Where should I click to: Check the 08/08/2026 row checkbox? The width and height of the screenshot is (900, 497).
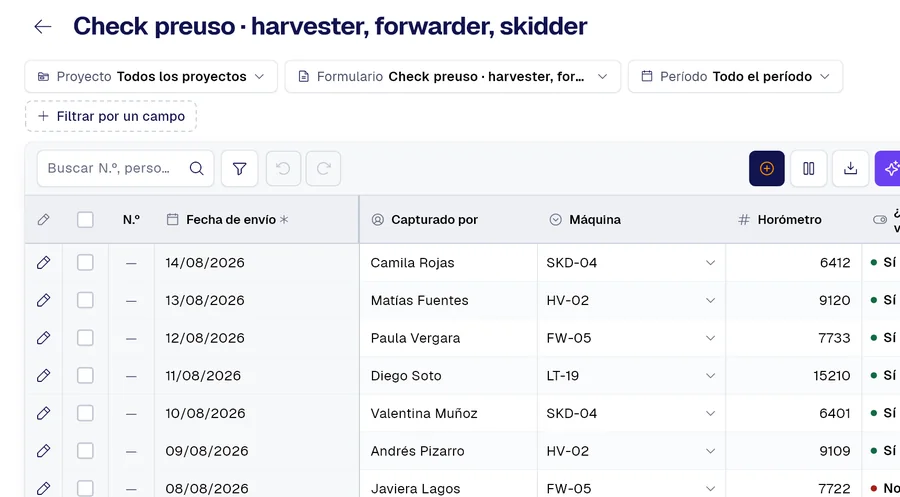click(85, 488)
